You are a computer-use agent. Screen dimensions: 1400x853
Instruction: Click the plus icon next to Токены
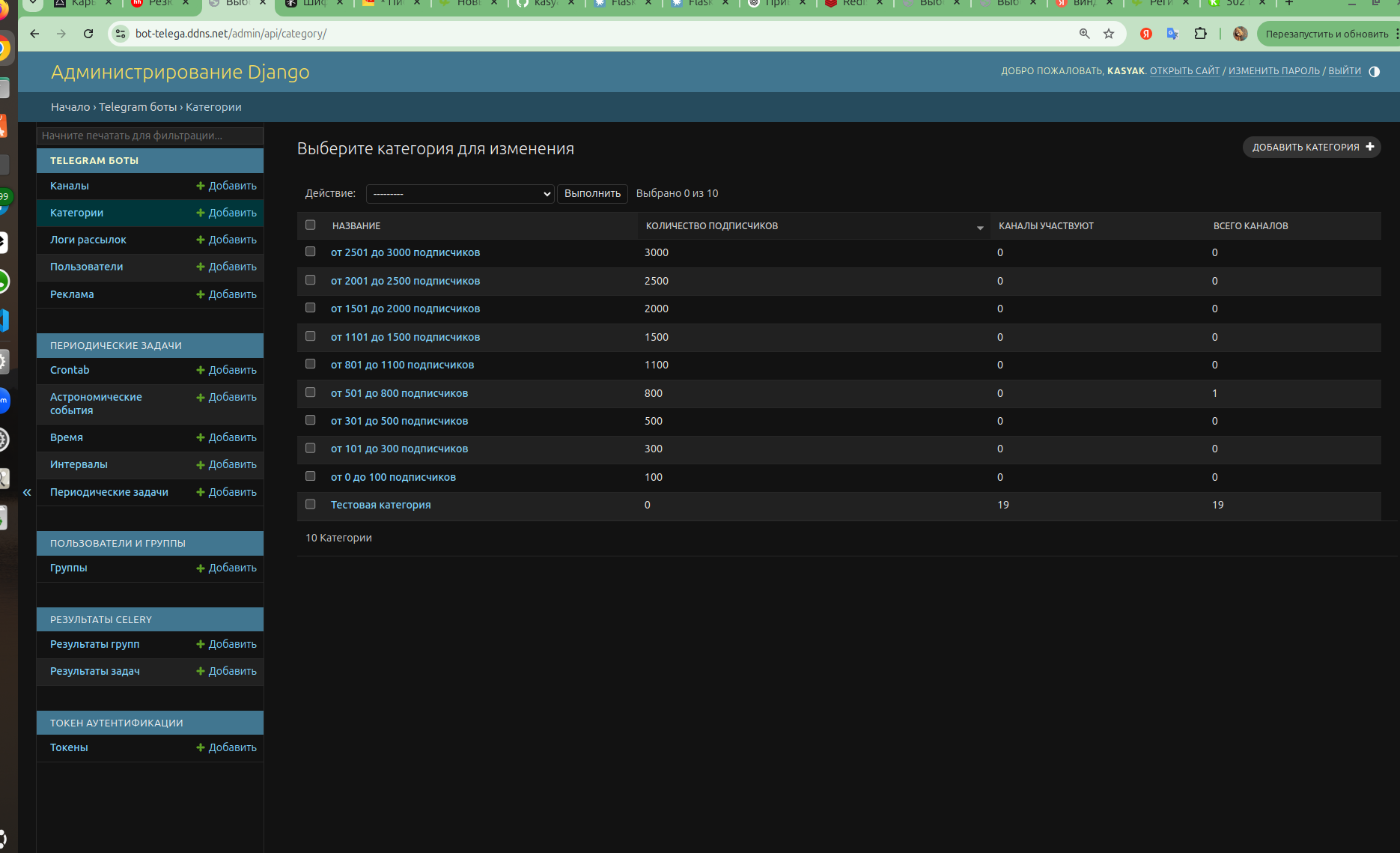(200, 747)
